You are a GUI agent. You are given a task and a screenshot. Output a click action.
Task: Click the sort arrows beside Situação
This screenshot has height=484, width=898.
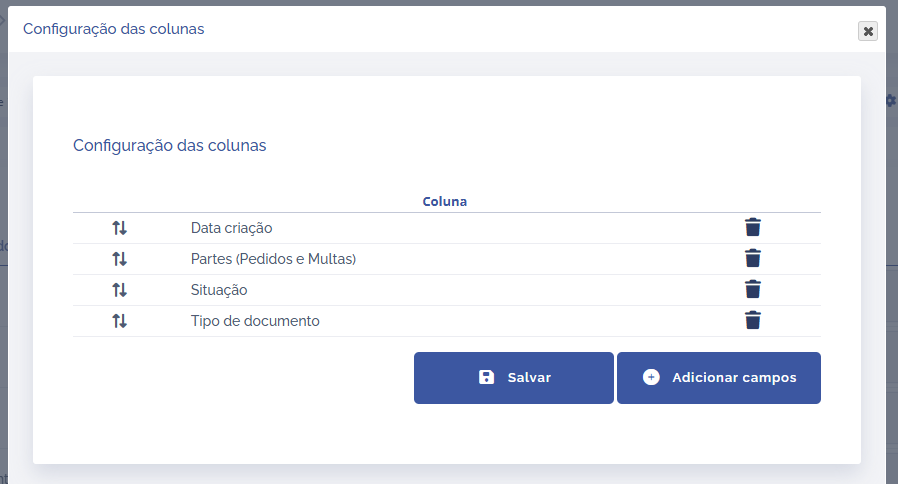[119, 290]
